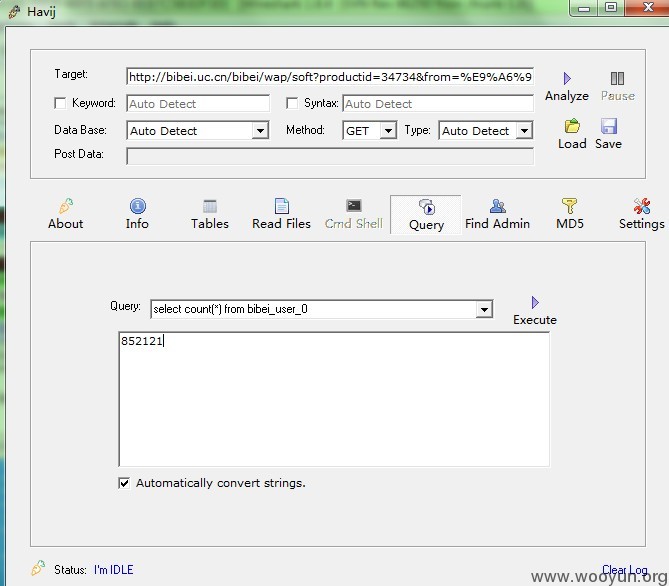This screenshot has height=586, width=669.
Task: Click the Analyze play icon
Action: coord(567,79)
